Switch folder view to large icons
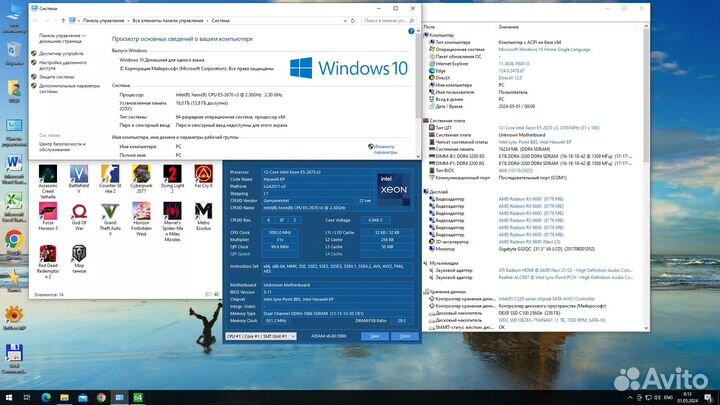720x405 pixels. pos(216,294)
